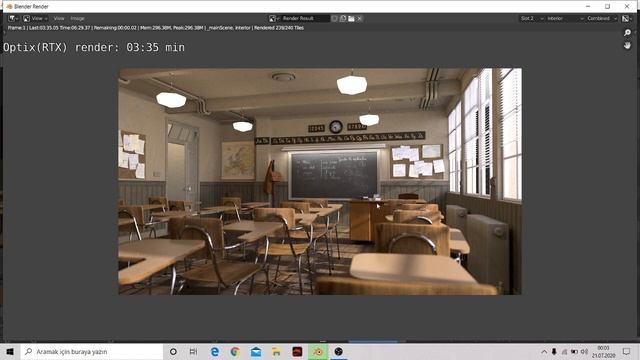
Task: Open OBS Studio from taskbar
Action: (338, 351)
